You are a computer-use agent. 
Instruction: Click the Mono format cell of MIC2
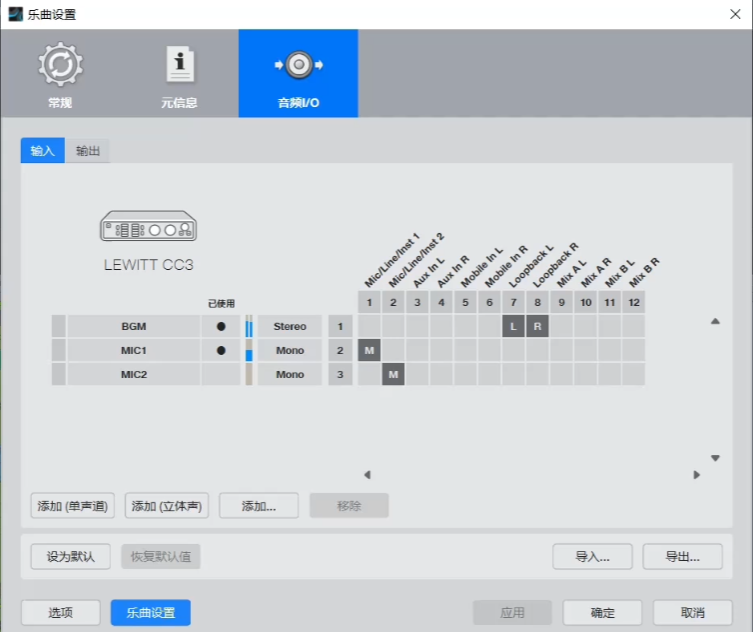click(290, 375)
